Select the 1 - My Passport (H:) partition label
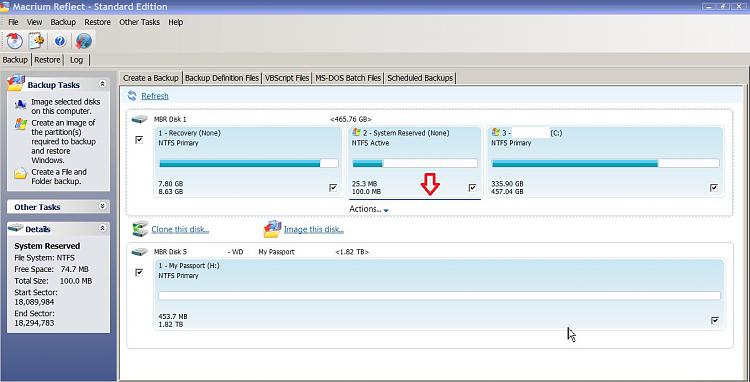The width and height of the screenshot is (750, 382). (x=189, y=265)
